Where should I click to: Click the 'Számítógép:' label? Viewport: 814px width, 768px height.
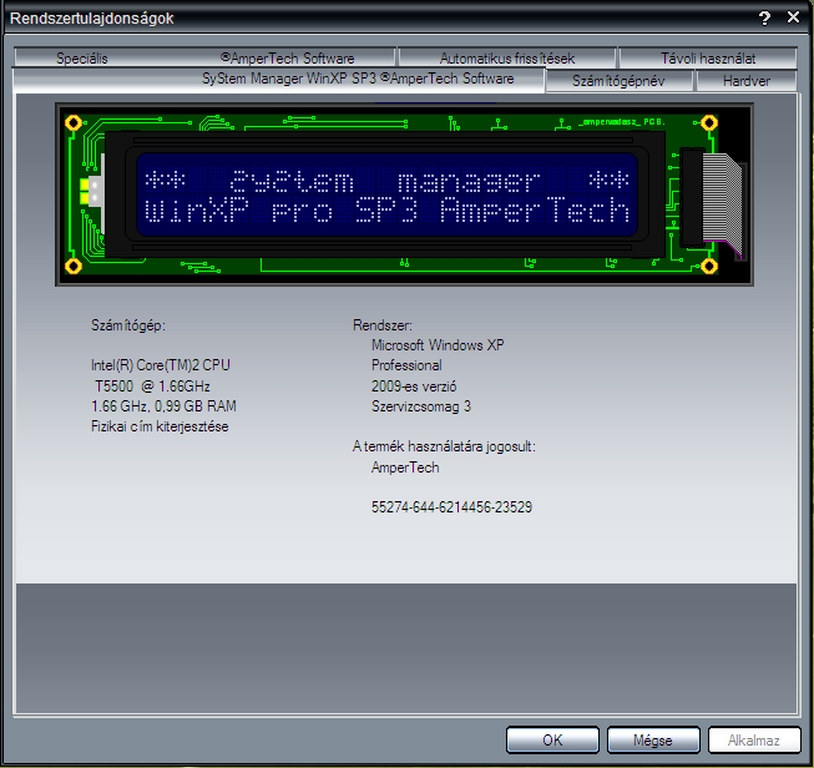(x=128, y=326)
